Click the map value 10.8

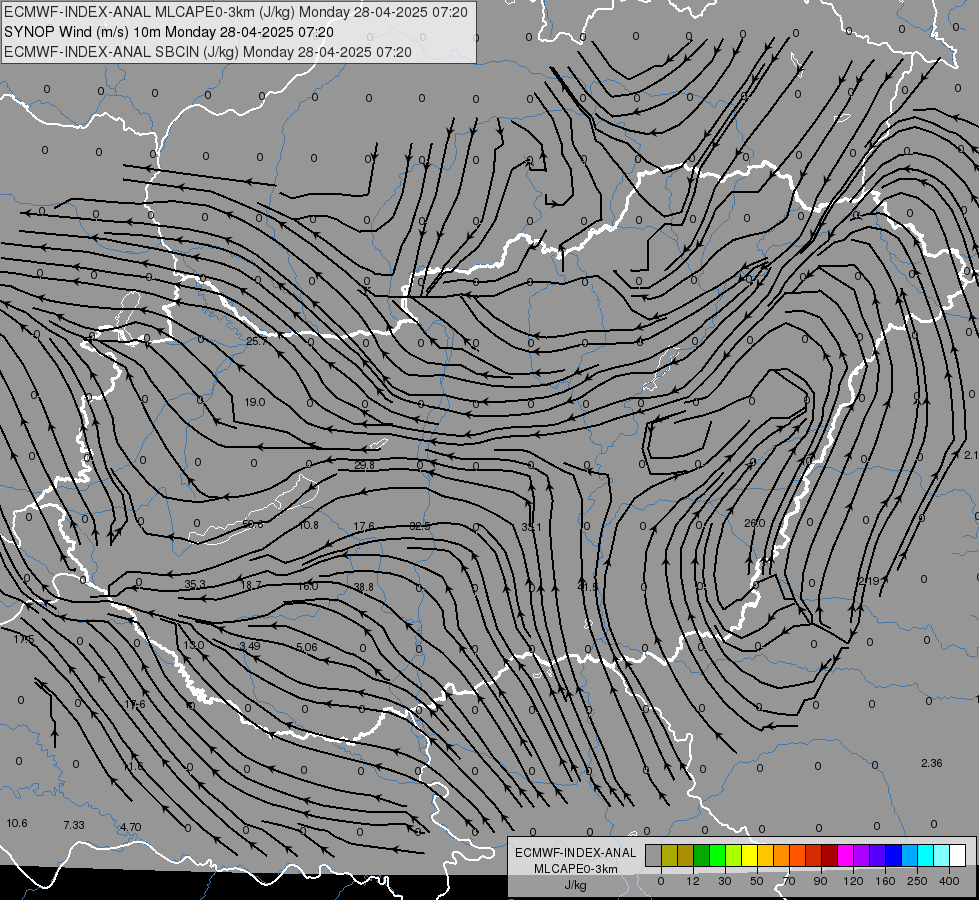point(308,525)
